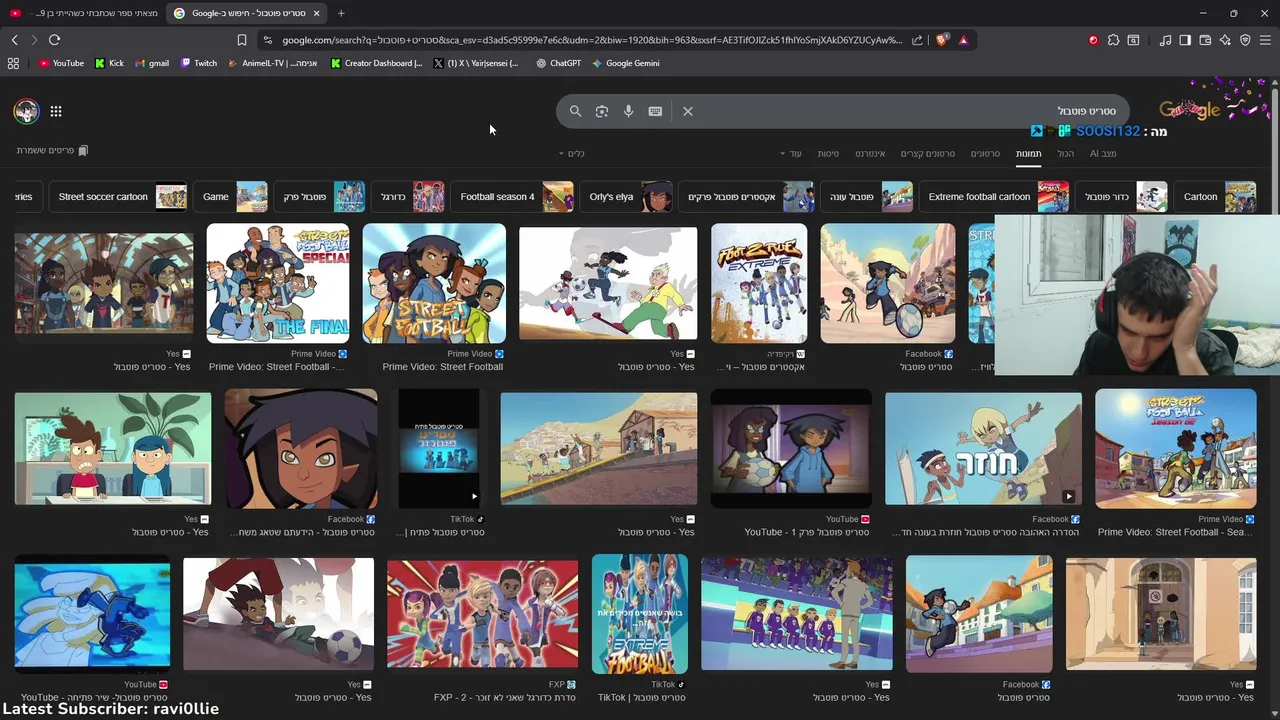1280x720 pixels.
Task: Open bookmarks apps grid icon
Action: 13,63
